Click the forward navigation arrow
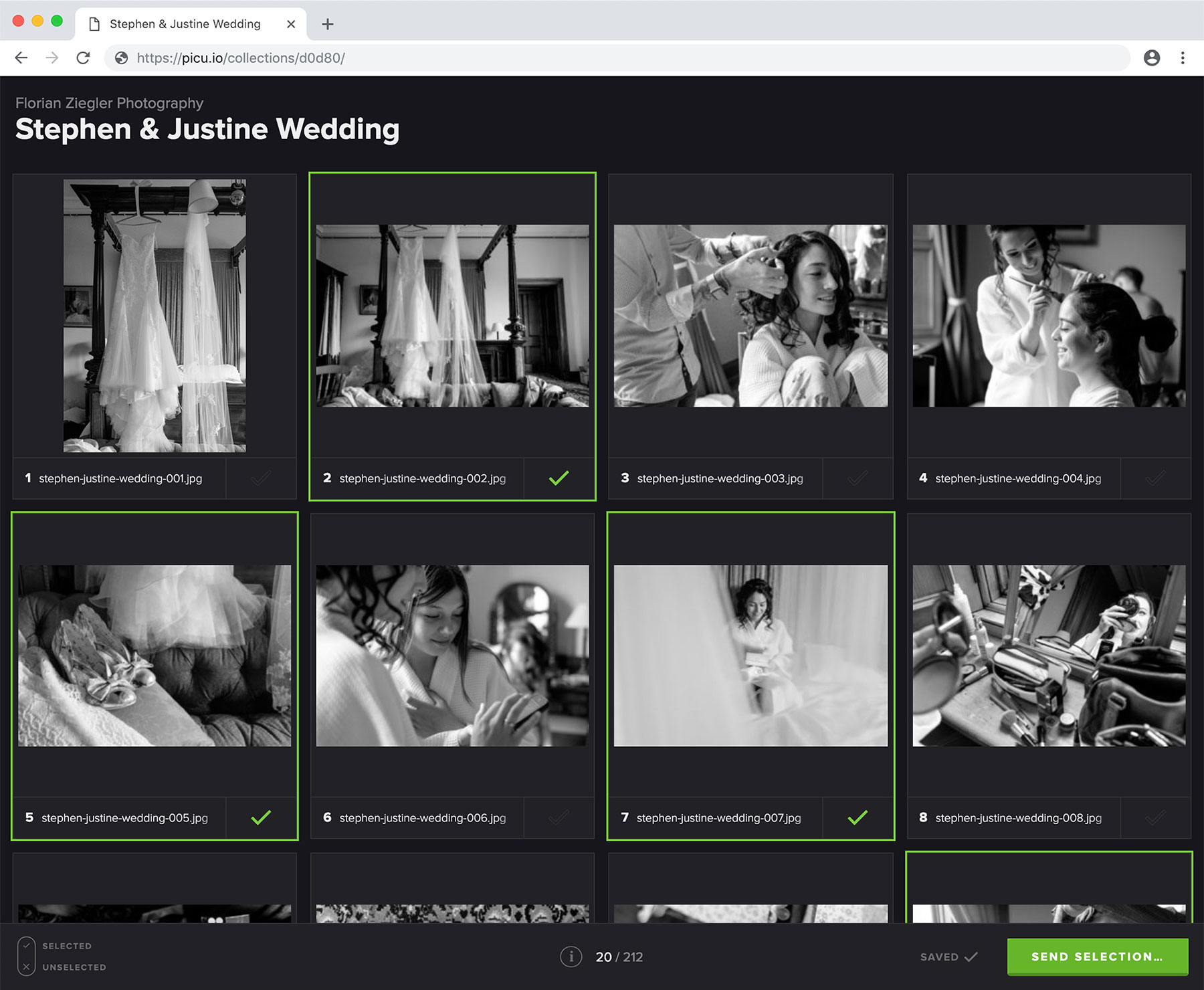1204x990 pixels. coord(52,58)
